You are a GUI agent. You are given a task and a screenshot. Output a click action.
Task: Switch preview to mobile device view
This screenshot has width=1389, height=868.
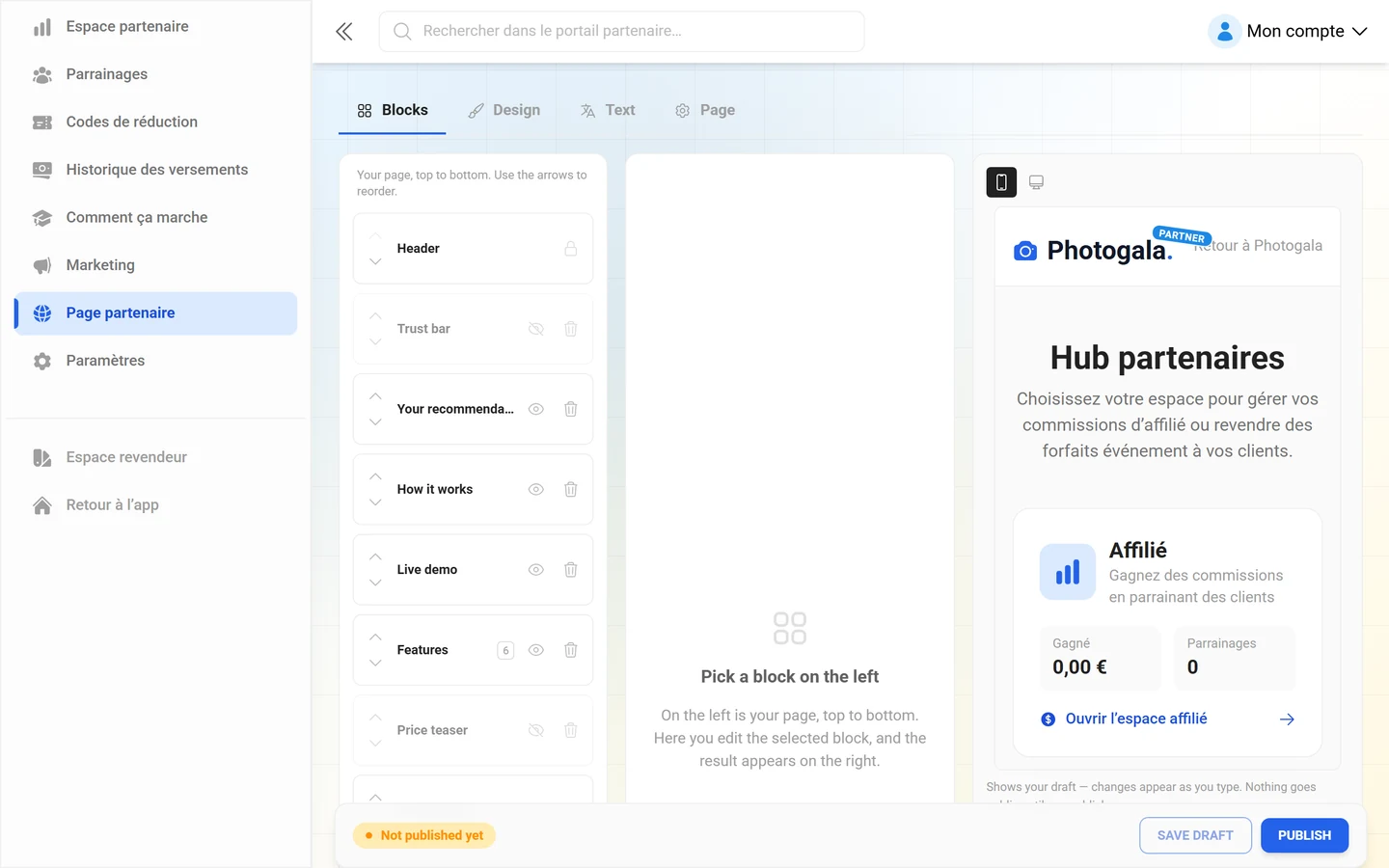click(1001, 182)
